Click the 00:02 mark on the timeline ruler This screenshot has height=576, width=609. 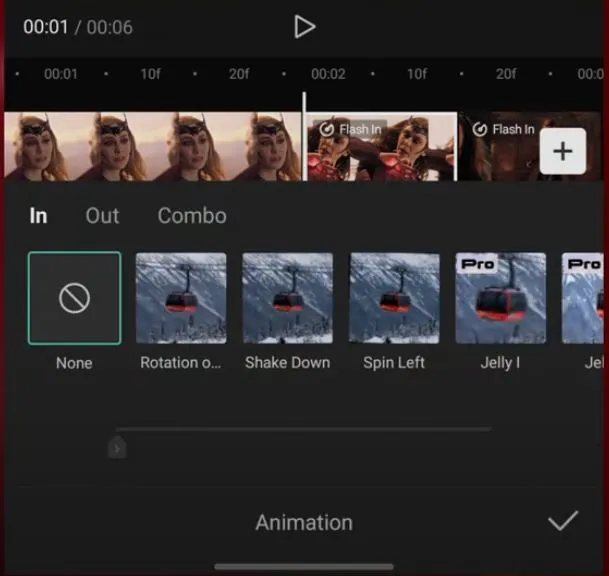tap(328, 74)
